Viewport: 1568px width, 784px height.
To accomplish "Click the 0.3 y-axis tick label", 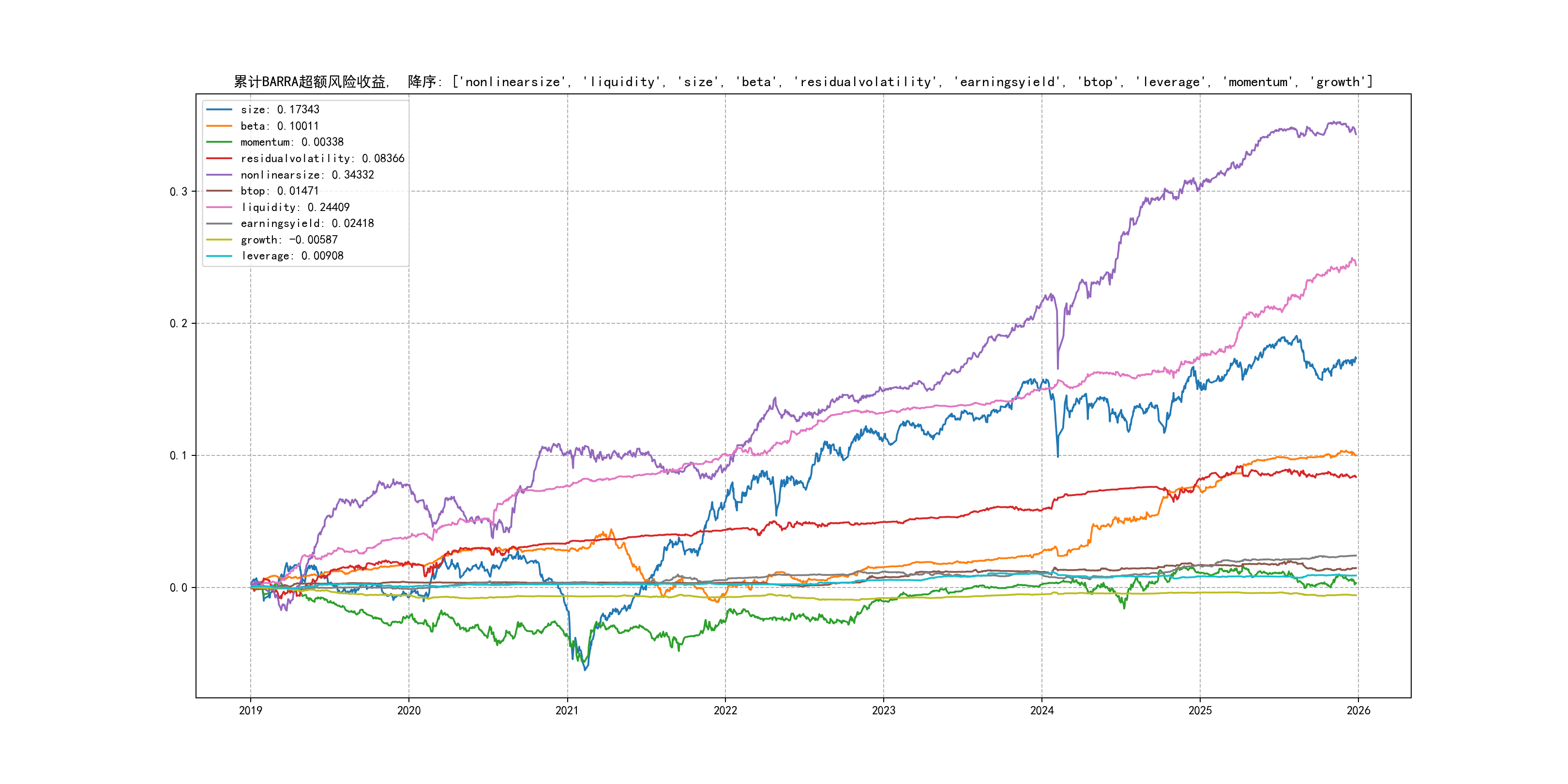I will (179, 192).
